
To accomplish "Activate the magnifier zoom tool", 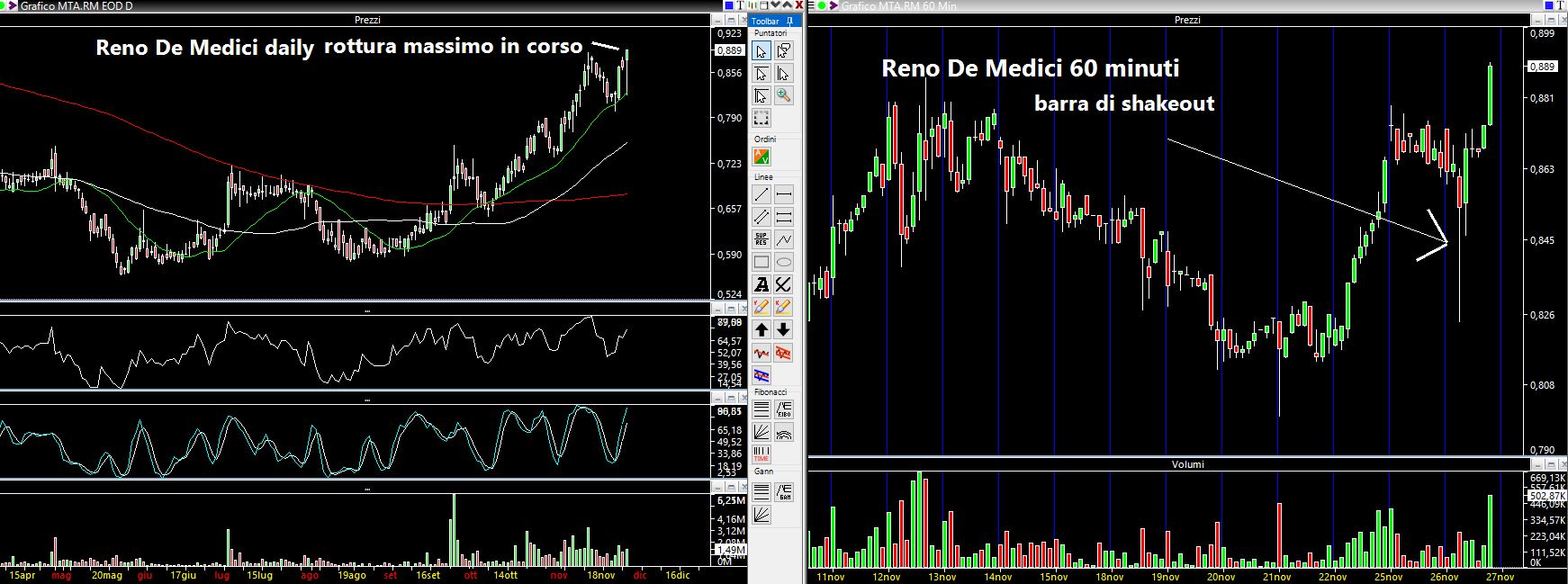I will tap(784, 95).
